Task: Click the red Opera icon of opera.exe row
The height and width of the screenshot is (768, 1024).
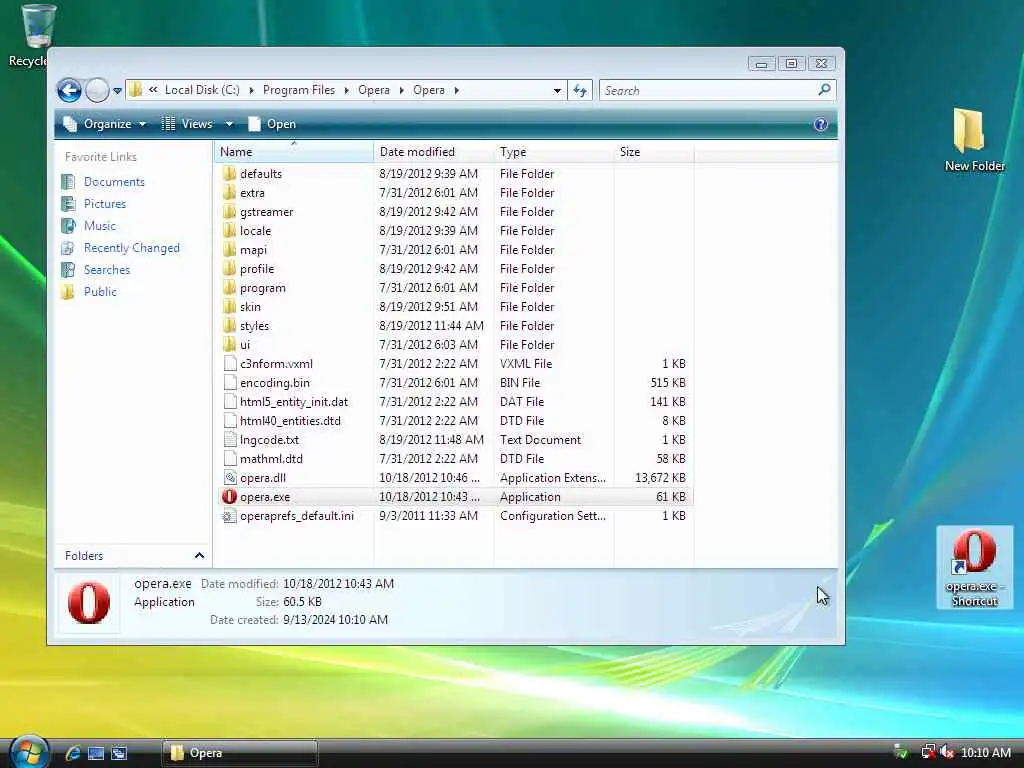Action: (229, 496)
